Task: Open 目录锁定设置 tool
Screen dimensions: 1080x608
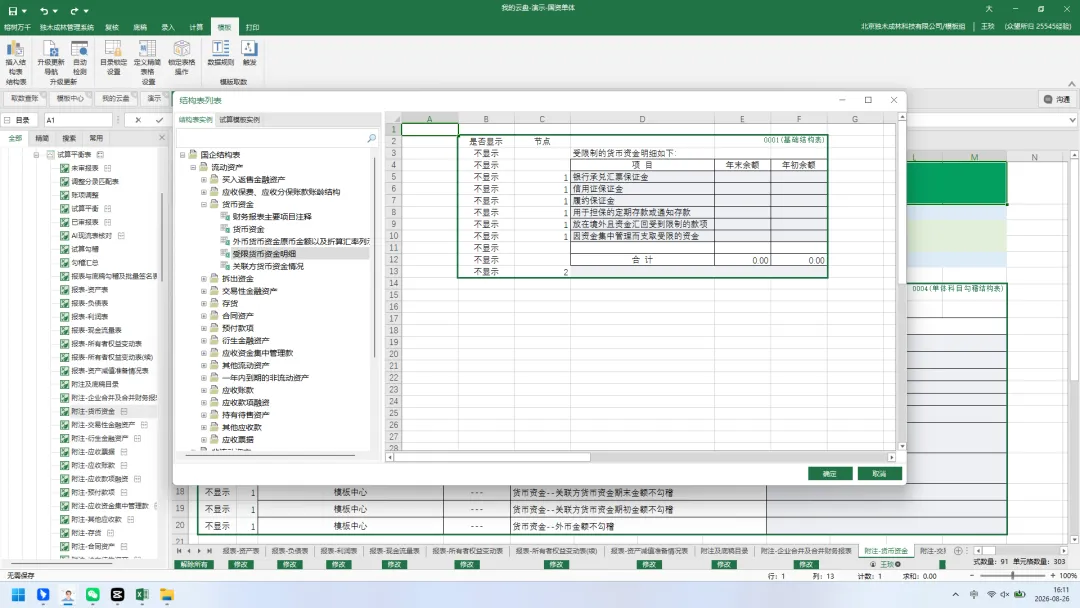Action: pyautogui.click(x=113, y=57)
